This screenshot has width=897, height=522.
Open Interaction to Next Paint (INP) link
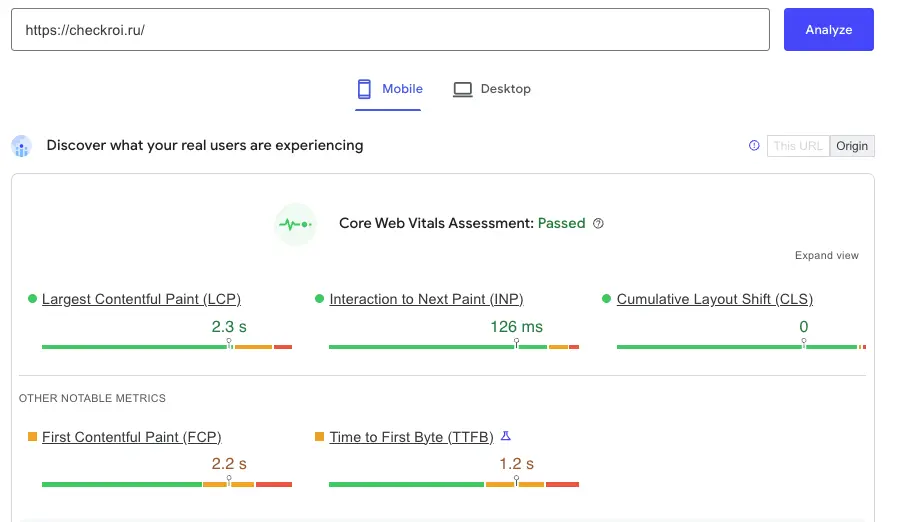(426, 299)
